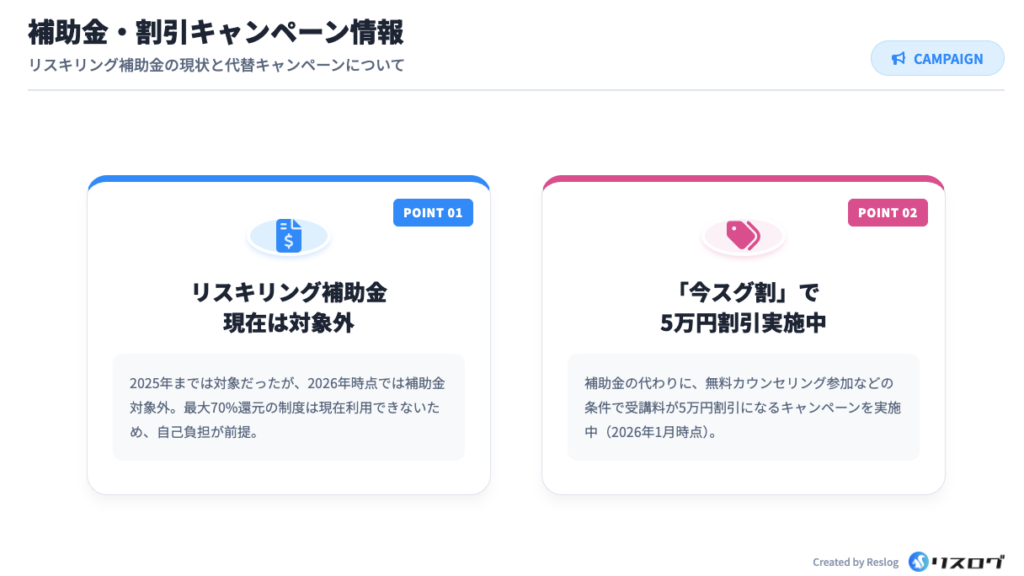Click the POINT 02 pink label
The image size is (1024, 576).
pyautogui.click(x=887, y=213)
